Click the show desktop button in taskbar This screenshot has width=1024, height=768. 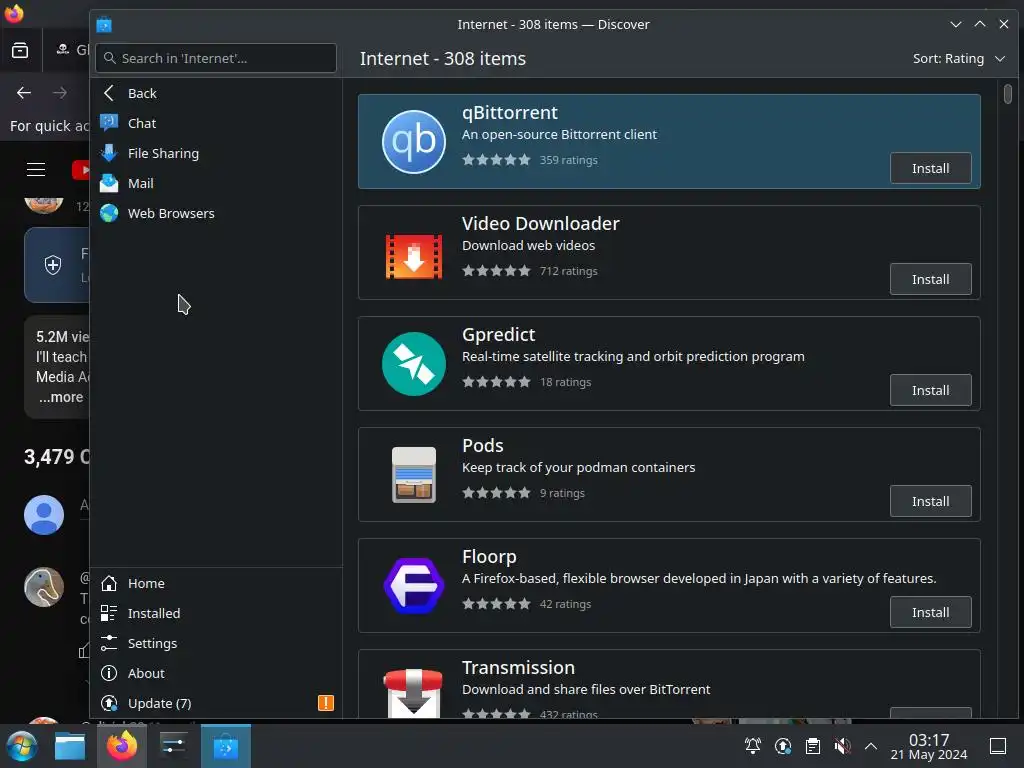[998, 746]
